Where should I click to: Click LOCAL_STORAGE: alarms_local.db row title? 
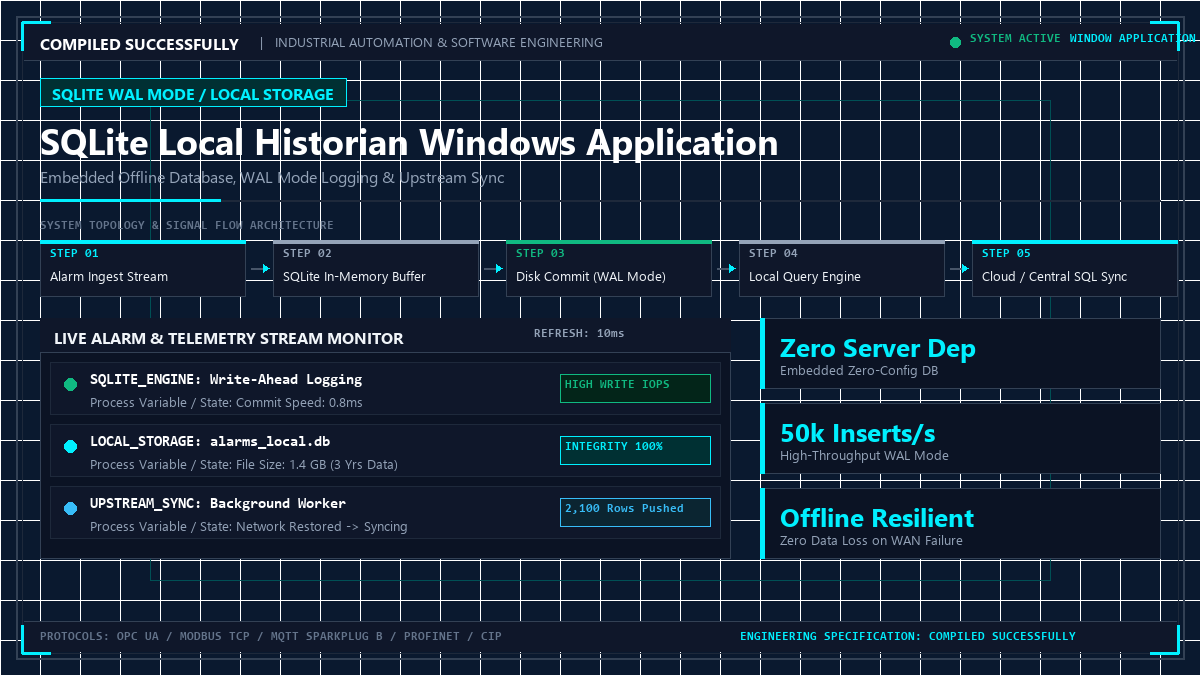click(x=210, y=442)
